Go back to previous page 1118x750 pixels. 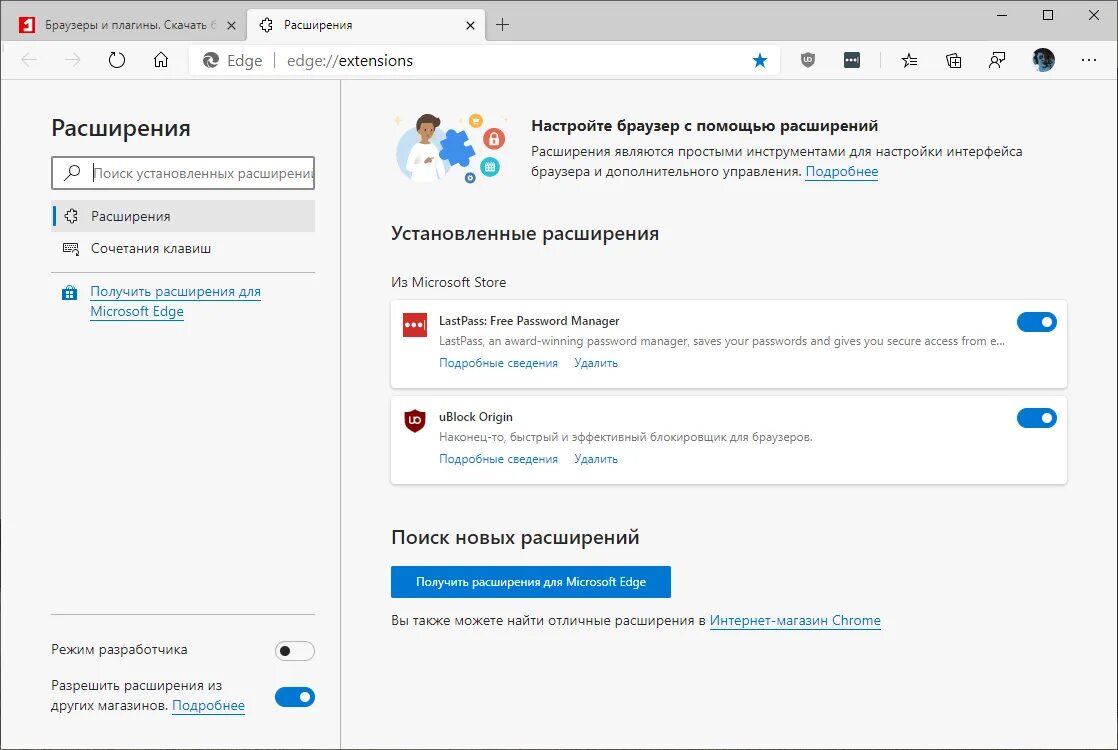click(x=29, y=61)
